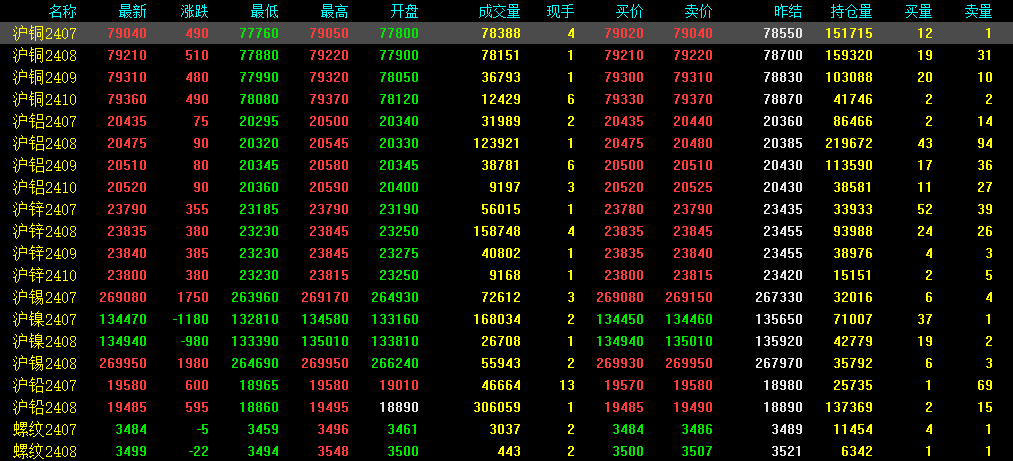Viewport: 1013px width, 461px height.
Task: Select the 沪铜2407 contract row
Action: pyautogui.click(x=506, y=34)
